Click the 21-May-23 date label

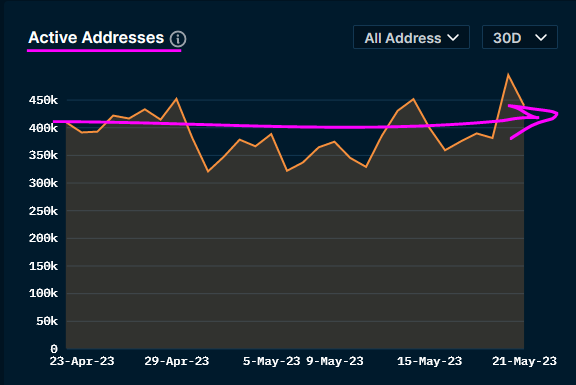click(524, 361)
